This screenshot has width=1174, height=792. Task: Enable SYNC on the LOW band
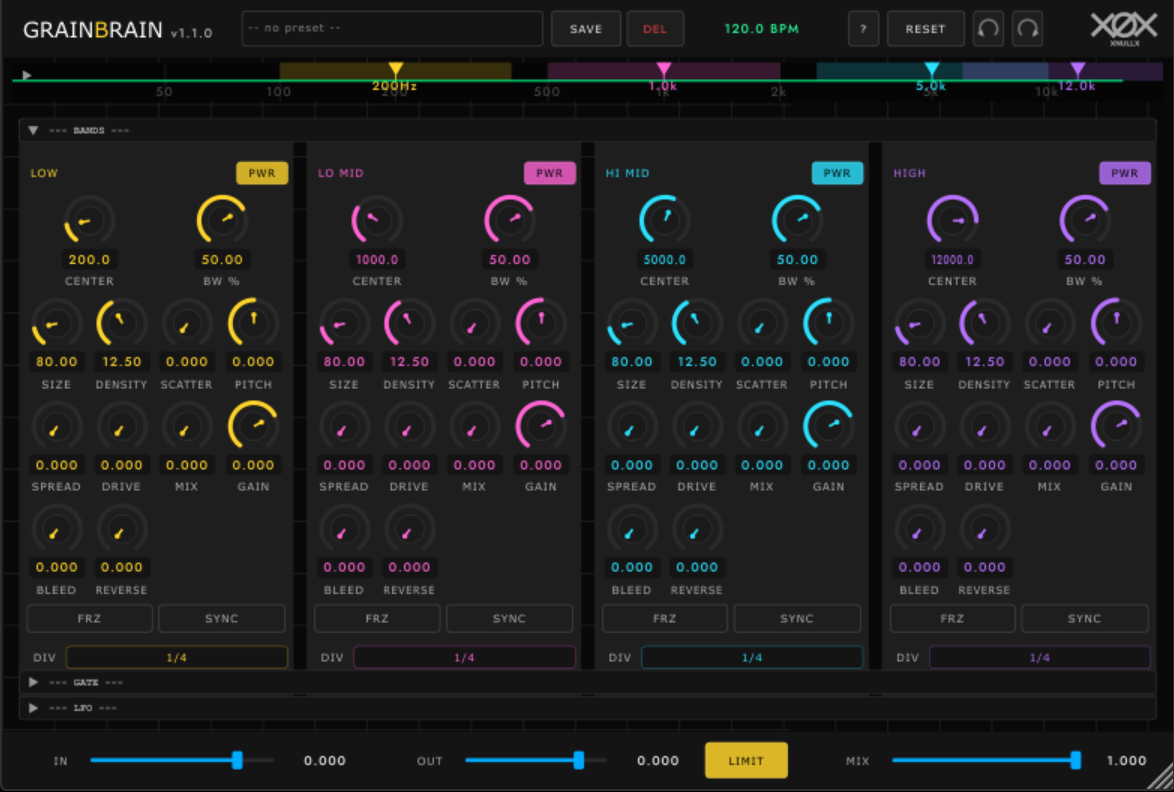click(222, 618)
